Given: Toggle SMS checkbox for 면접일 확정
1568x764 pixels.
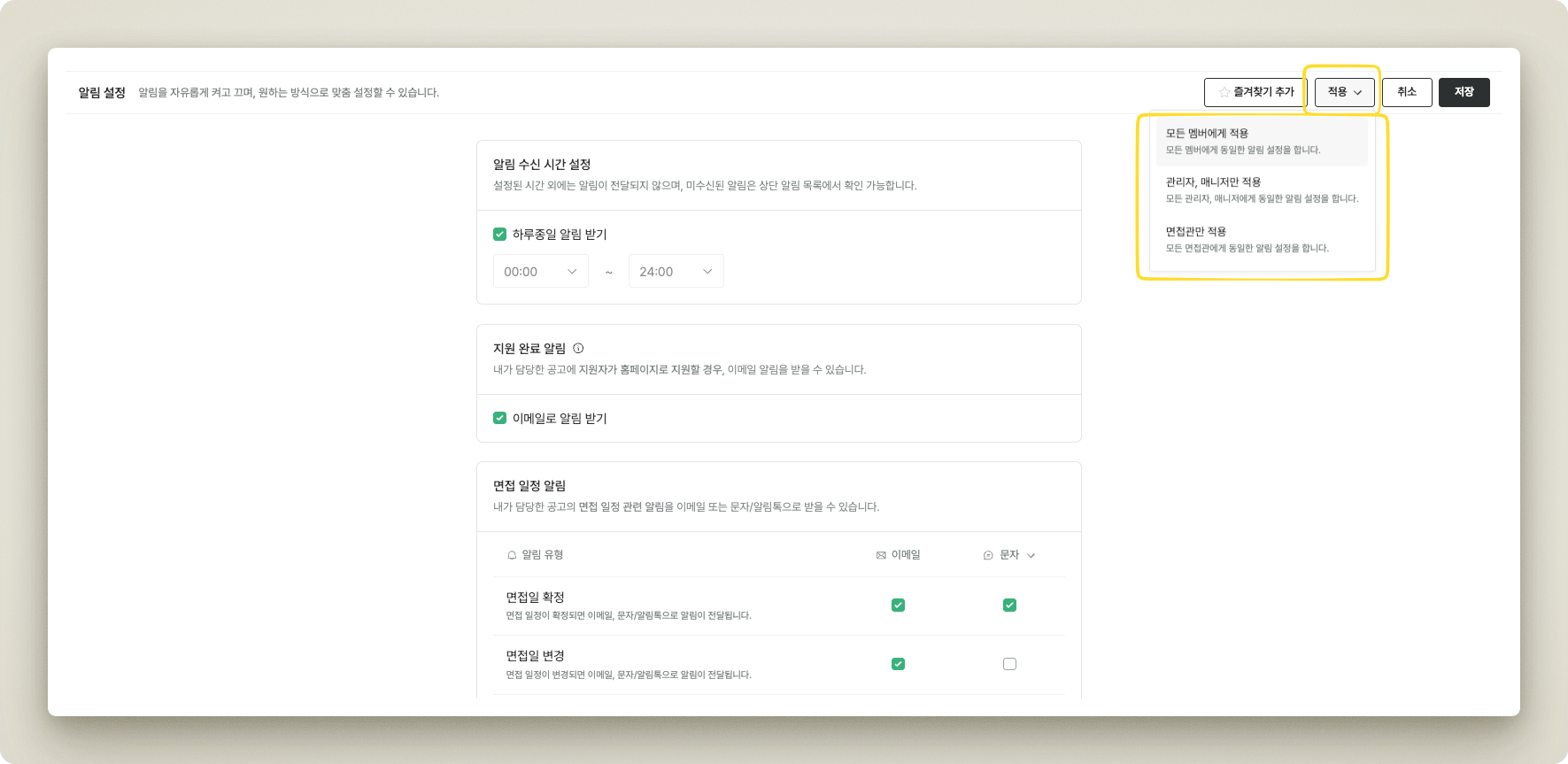Looking at the screenshot, I should click(1009, 606).
